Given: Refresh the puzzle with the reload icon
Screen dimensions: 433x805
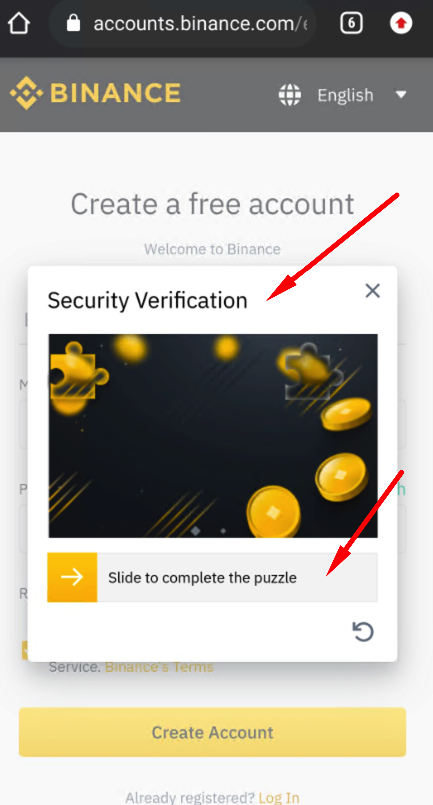Looking at the screenshot, I should point(363,631).
